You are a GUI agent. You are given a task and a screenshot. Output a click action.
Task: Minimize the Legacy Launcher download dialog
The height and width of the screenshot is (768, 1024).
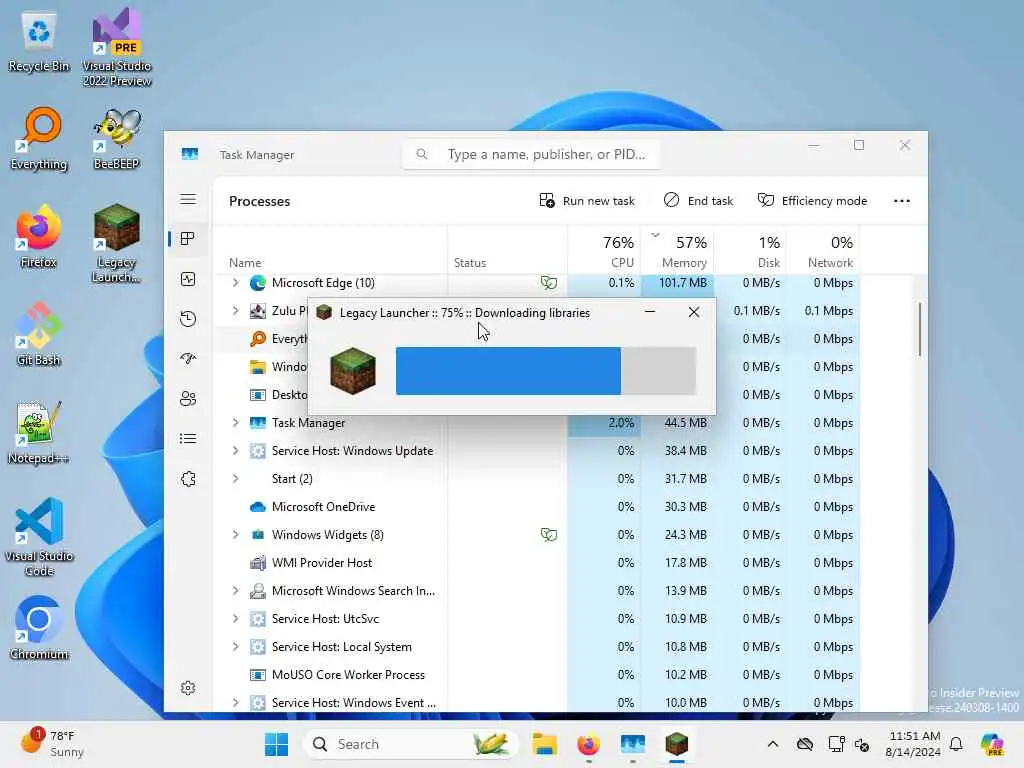click(650, 312)
